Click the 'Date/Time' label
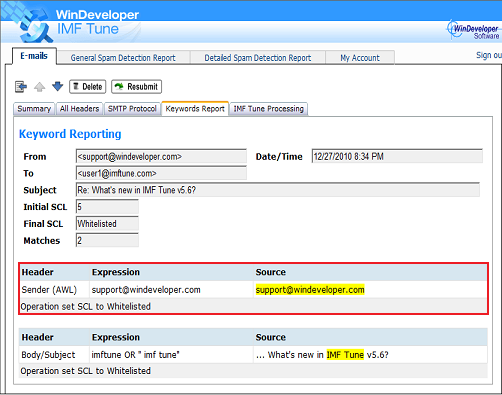The width and height of the screenshot is (502, 395). pos(279,157)
